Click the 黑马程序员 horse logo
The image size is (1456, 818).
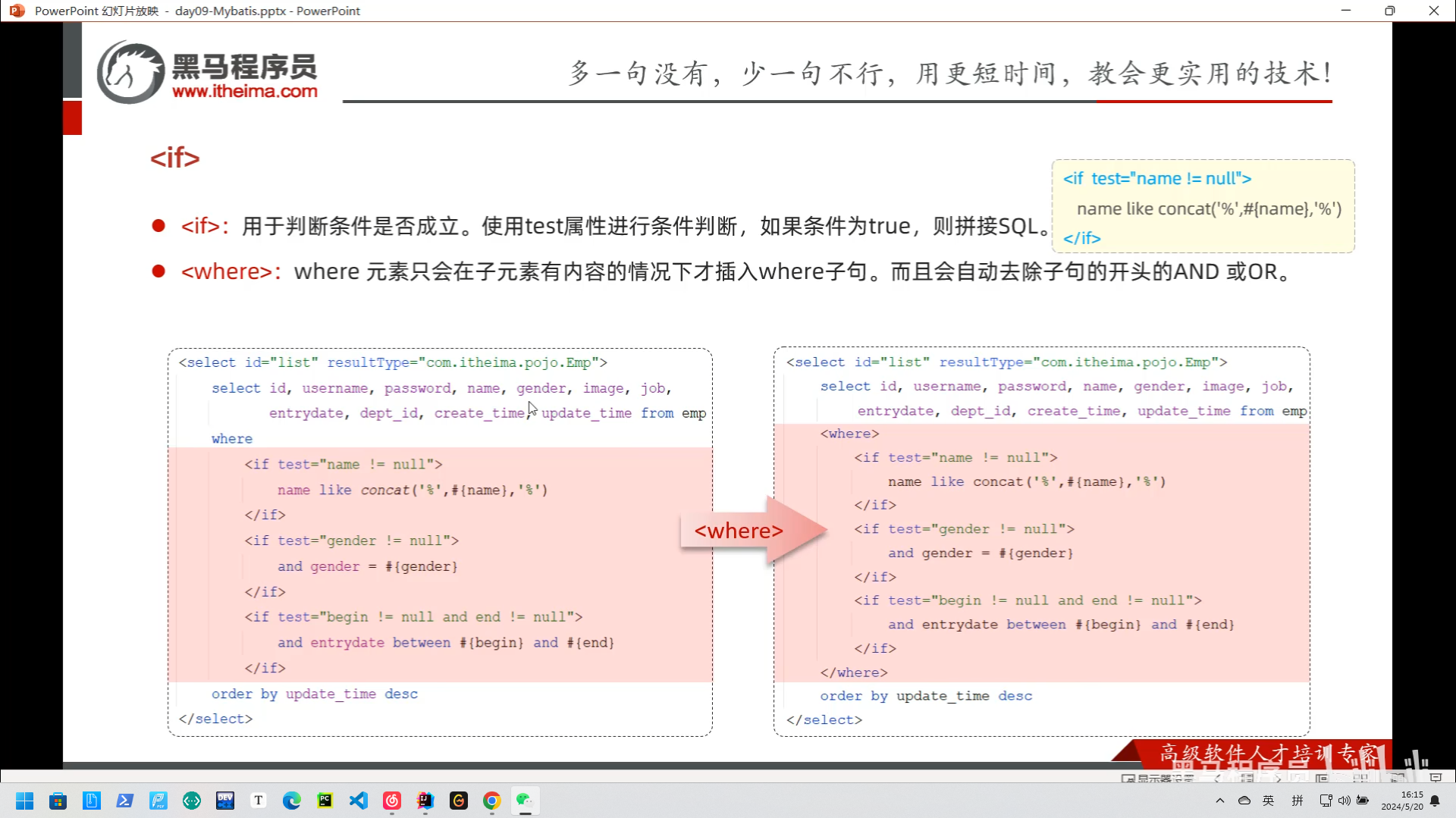pos(130,73)
